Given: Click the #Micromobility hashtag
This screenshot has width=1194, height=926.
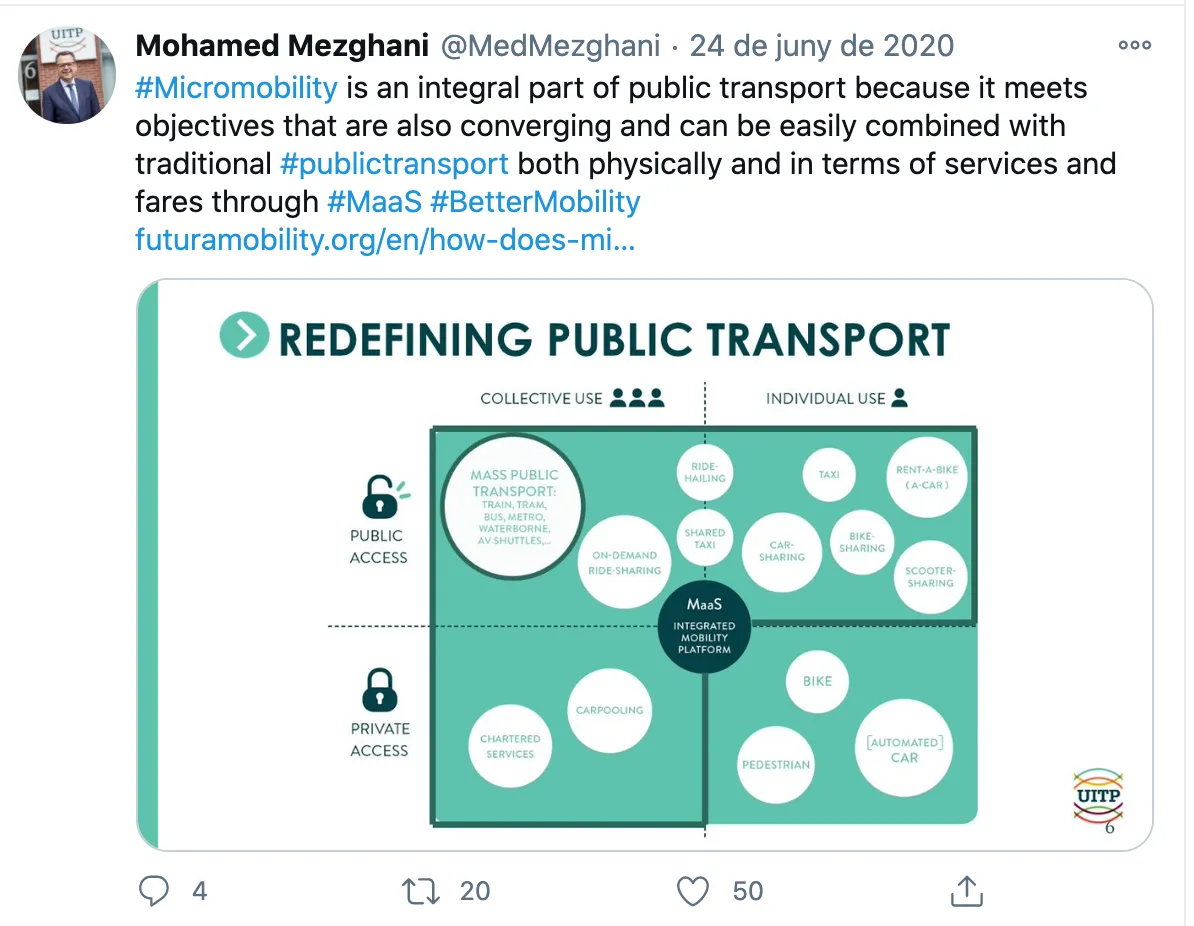Looking at the screenshot, I should pyautogui.click(x=236, y=87).
